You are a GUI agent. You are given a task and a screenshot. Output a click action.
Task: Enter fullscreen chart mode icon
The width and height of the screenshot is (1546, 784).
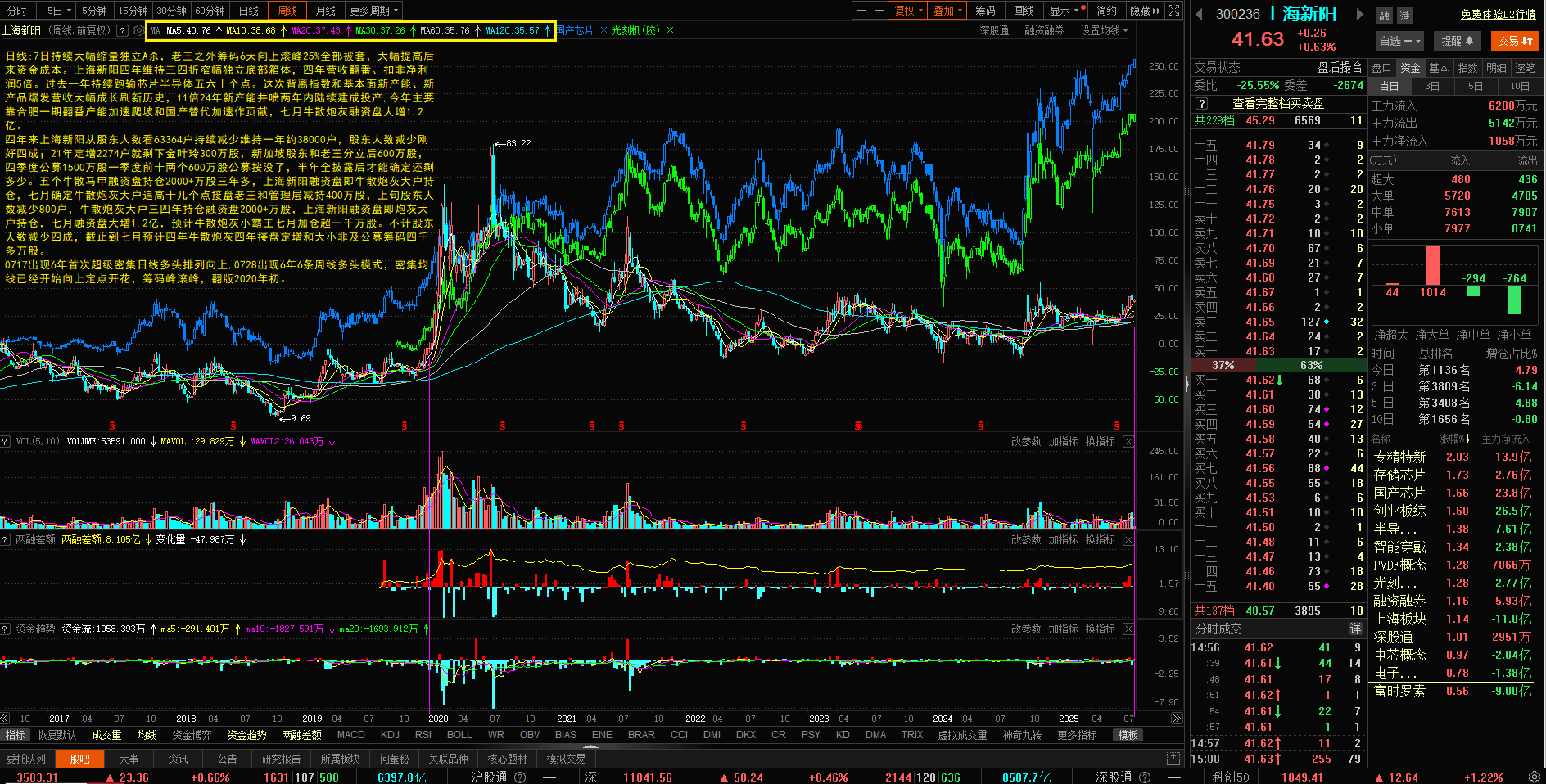click(1173, 11)
